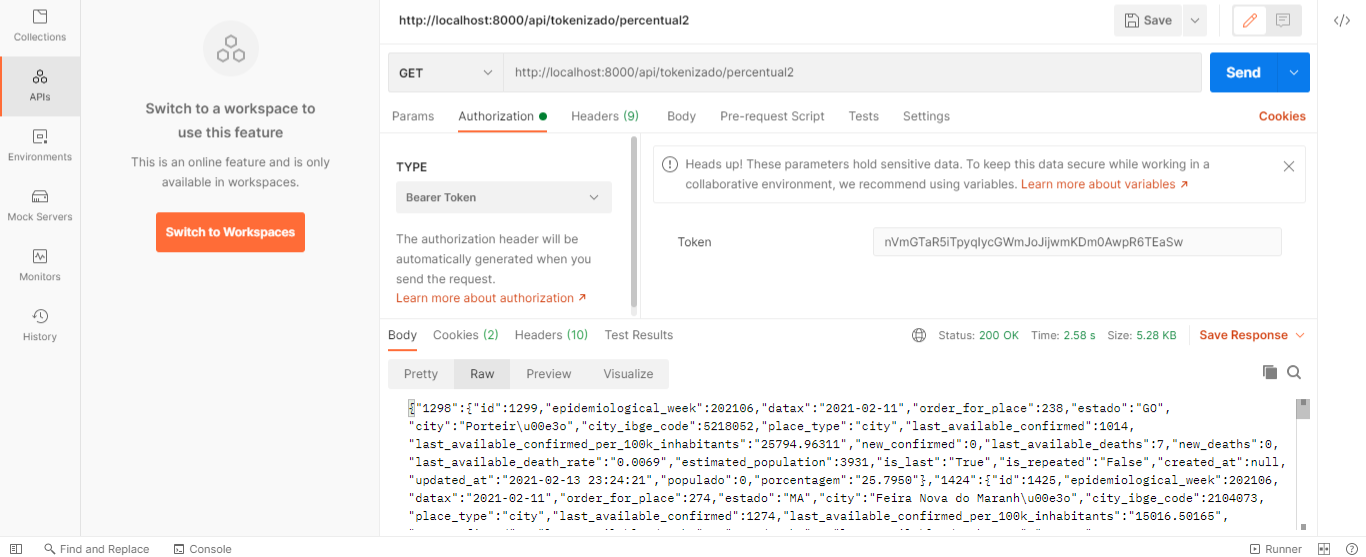This screenshot has height=557, width=1366.
Task: Expand the Save options arrow
Action: click(1194, 20)
